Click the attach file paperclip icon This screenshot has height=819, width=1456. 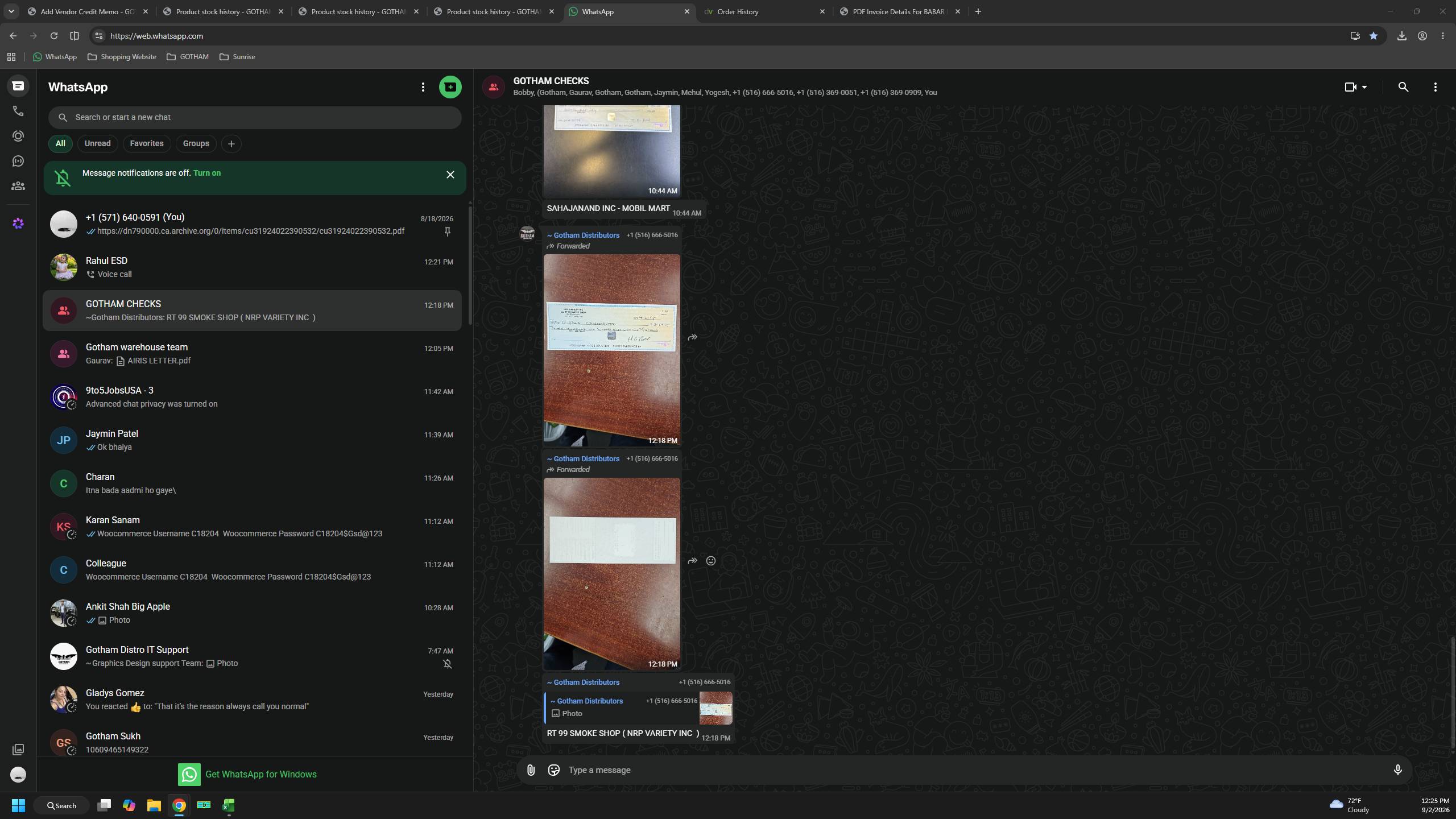(531, 770)
